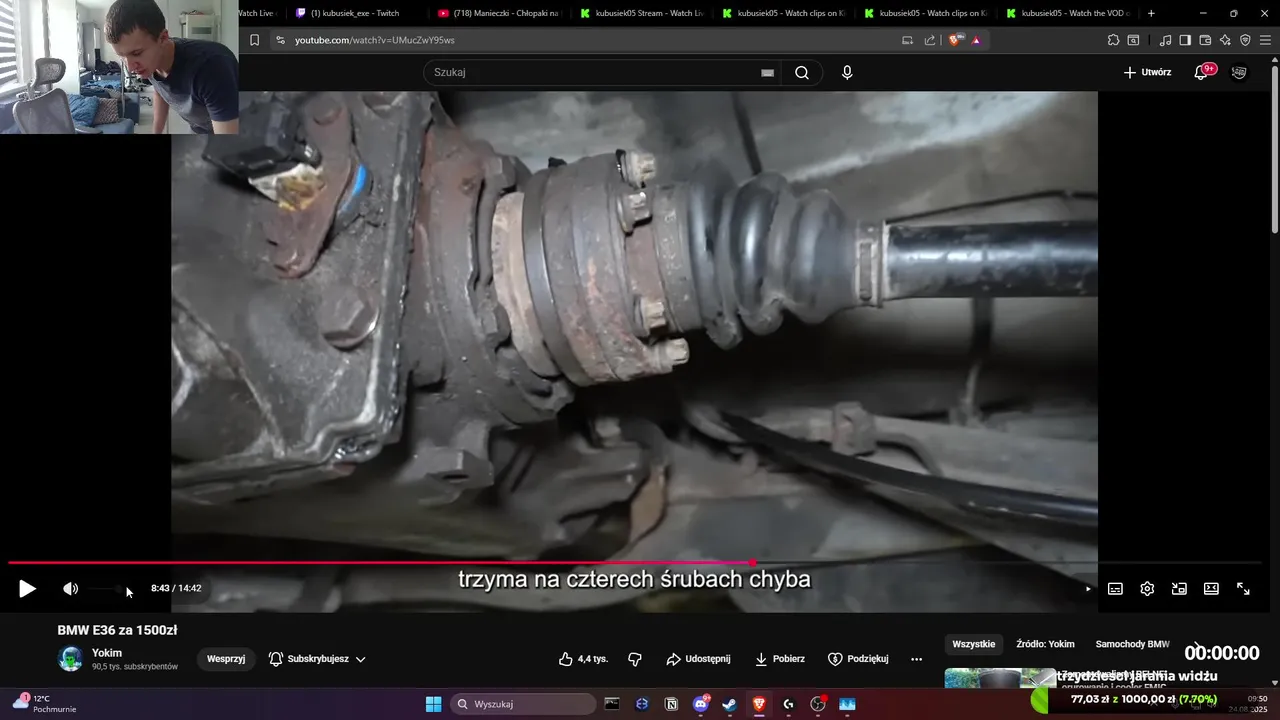Switch to the kubusiek05 Watch the VOD tab
Viewport: 1280px width, 720px height.
[1068, 13]
